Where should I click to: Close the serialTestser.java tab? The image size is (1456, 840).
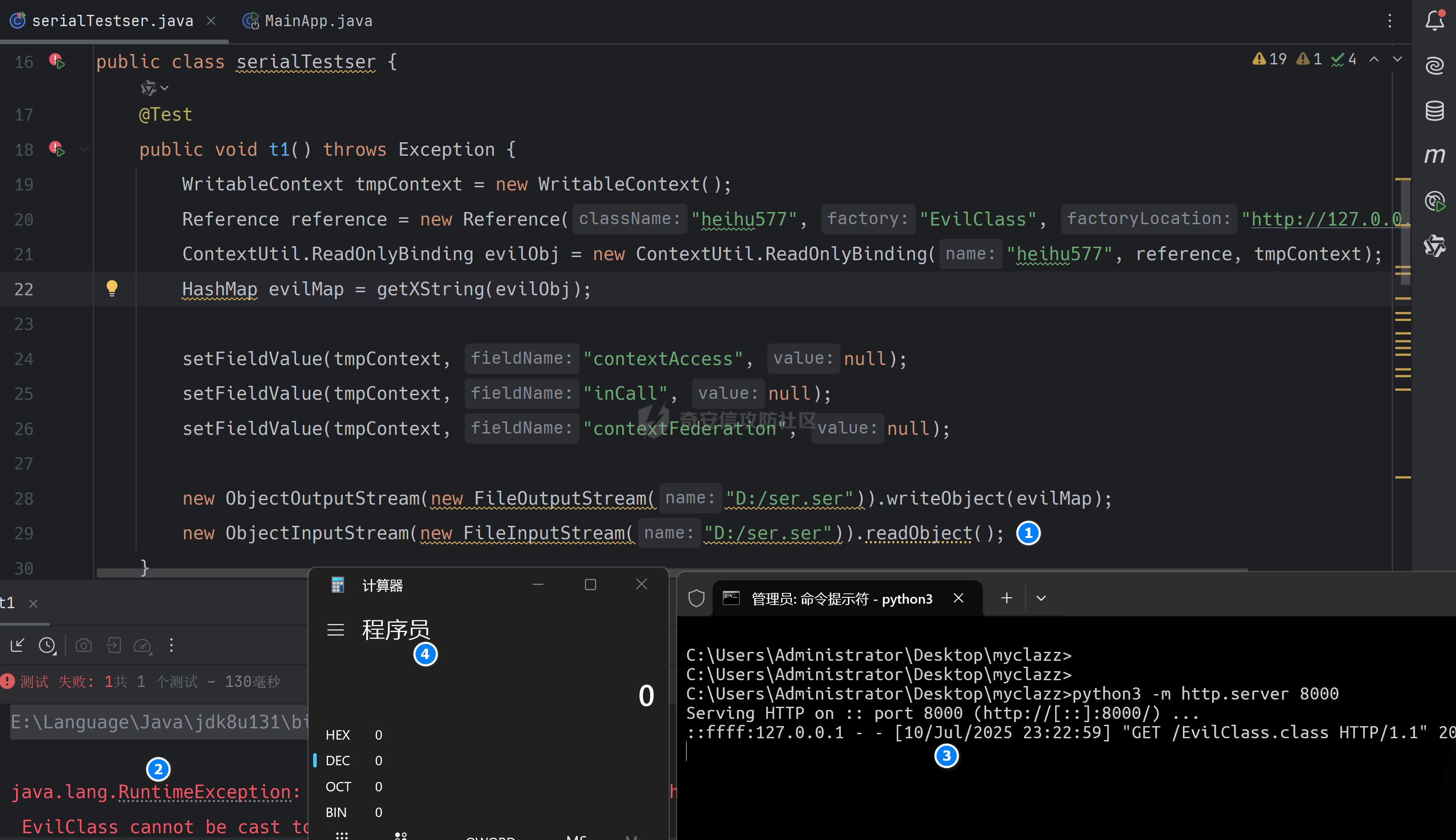211,21
